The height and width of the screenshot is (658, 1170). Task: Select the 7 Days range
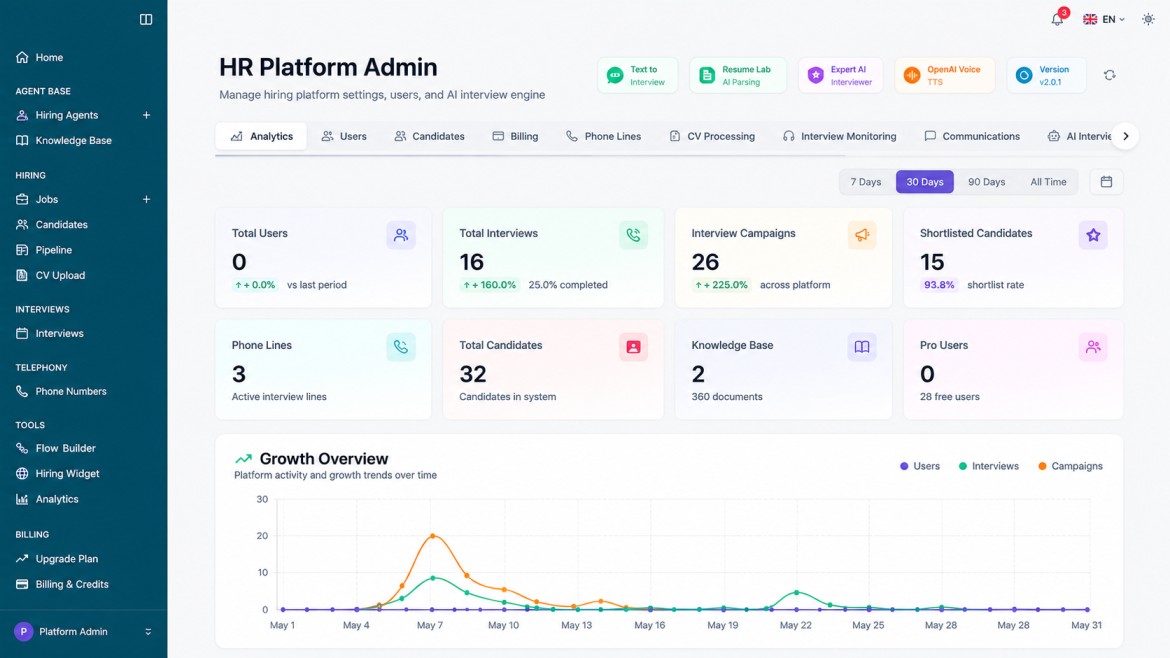point(866,182)
